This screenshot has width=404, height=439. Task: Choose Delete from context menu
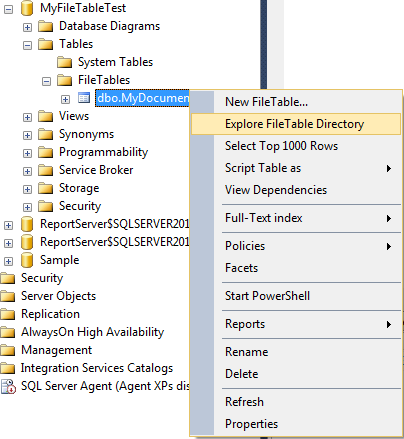point(296,374)
